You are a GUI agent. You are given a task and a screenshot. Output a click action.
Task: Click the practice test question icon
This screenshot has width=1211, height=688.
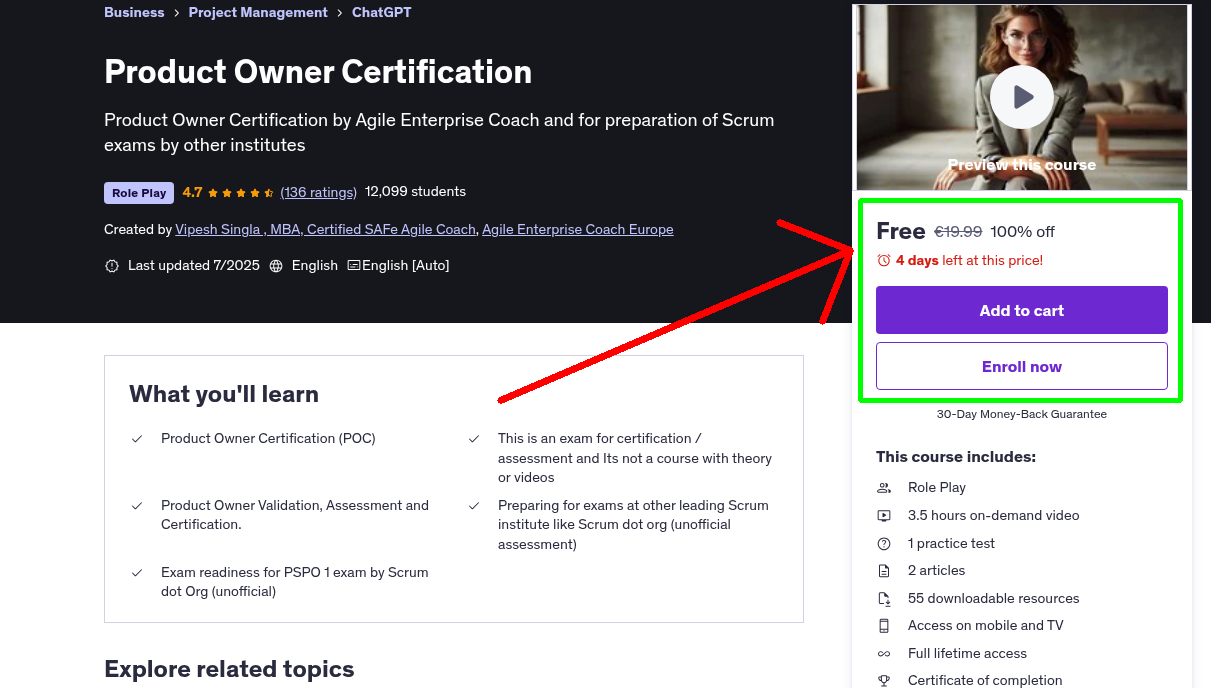point(884,544)
